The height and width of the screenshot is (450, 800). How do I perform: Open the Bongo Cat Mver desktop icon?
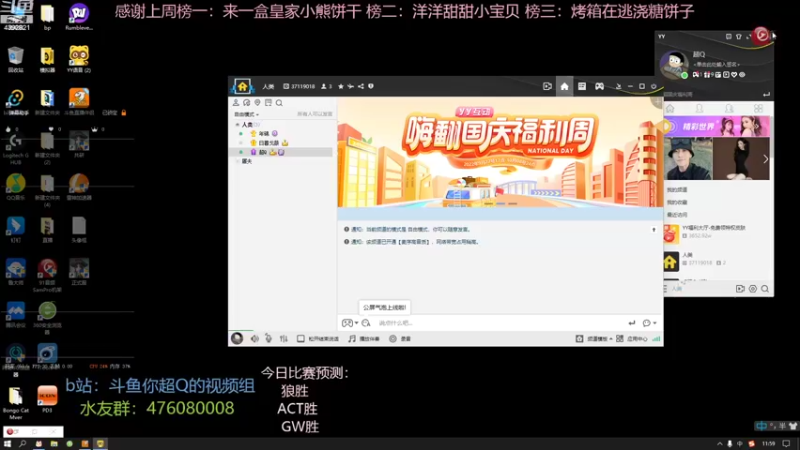[x=15, y=403]
